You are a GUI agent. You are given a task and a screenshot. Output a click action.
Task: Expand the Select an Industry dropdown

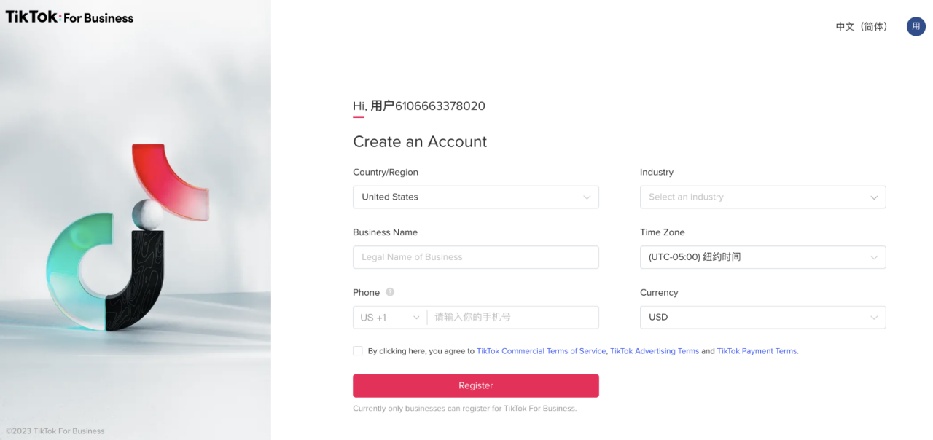coord(763,197)
